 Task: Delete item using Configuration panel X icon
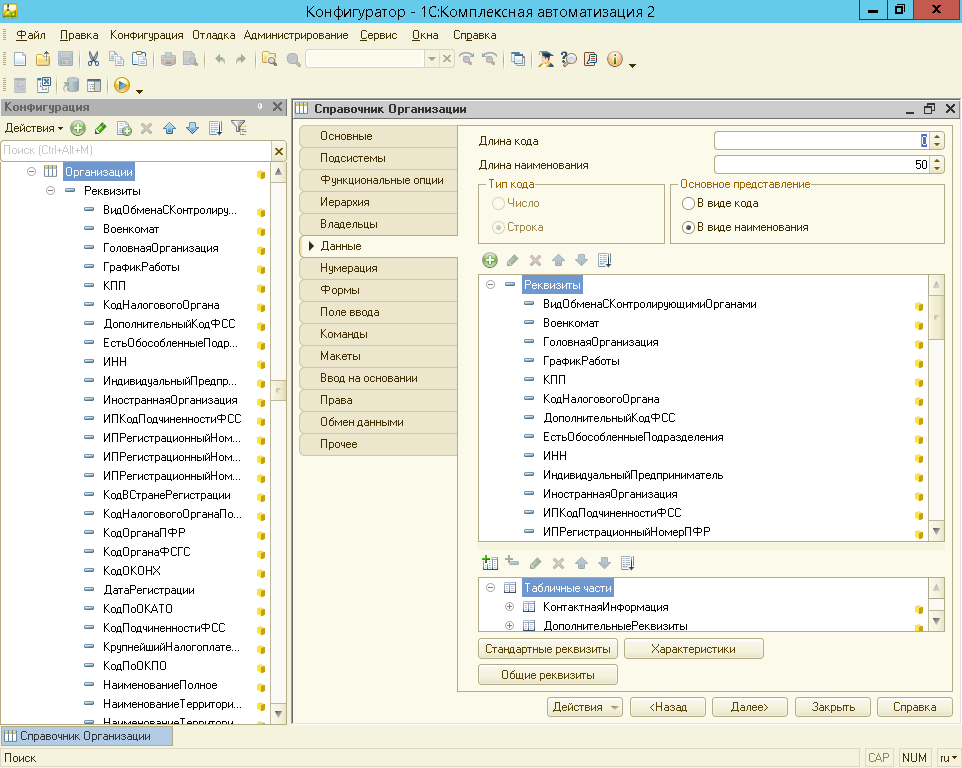coord(146,128)
